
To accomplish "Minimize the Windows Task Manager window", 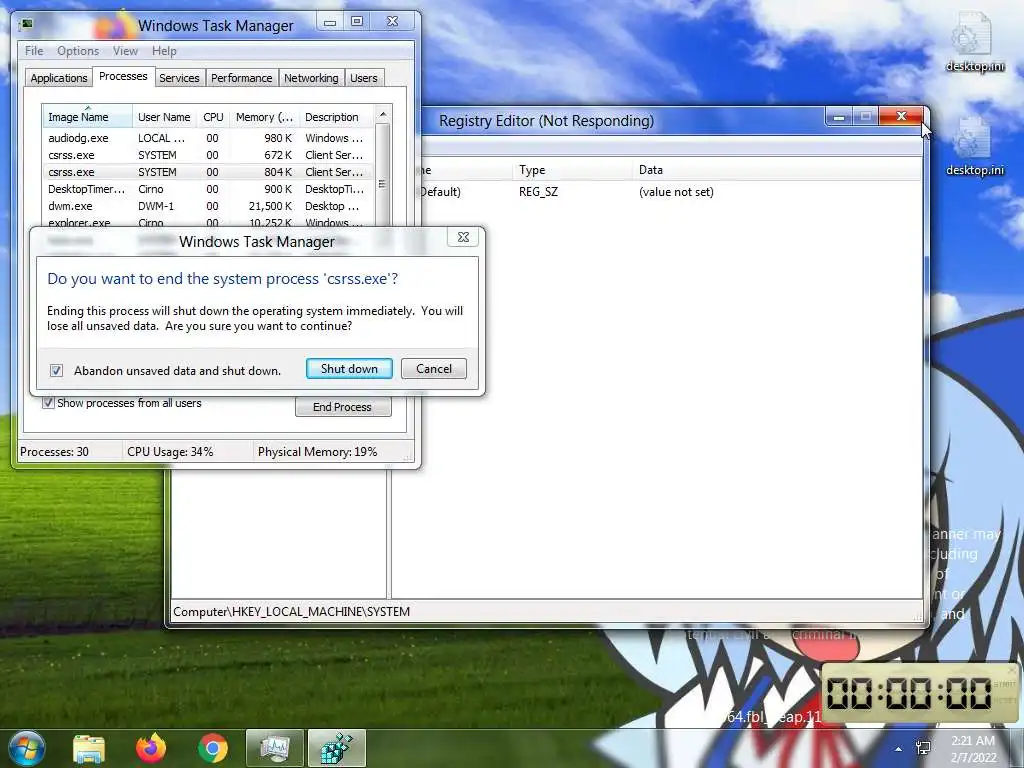I will tap(330, 22).
